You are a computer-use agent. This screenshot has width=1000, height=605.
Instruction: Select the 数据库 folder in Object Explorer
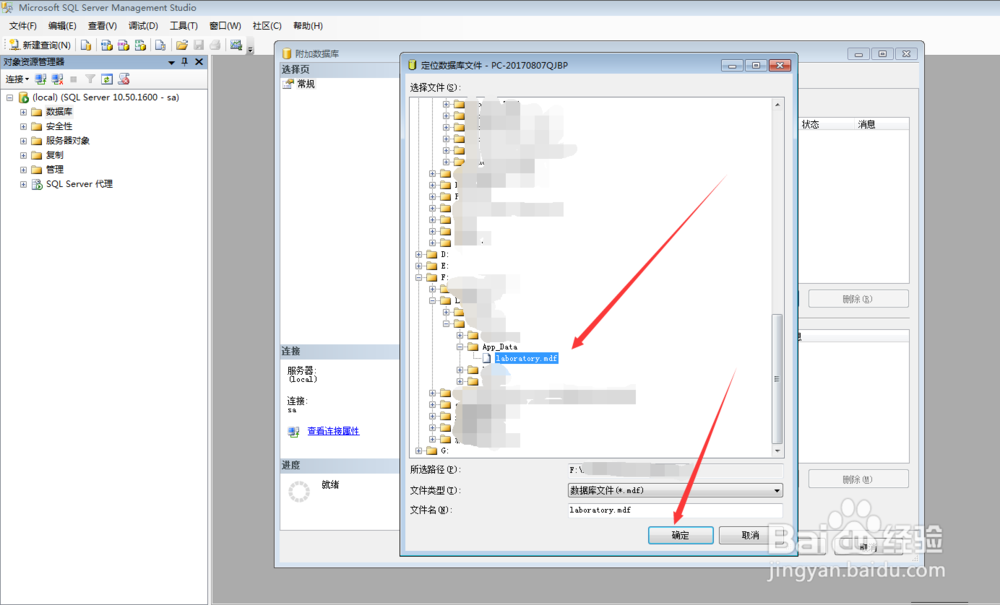pyautogui.click(x=59, y=112)
